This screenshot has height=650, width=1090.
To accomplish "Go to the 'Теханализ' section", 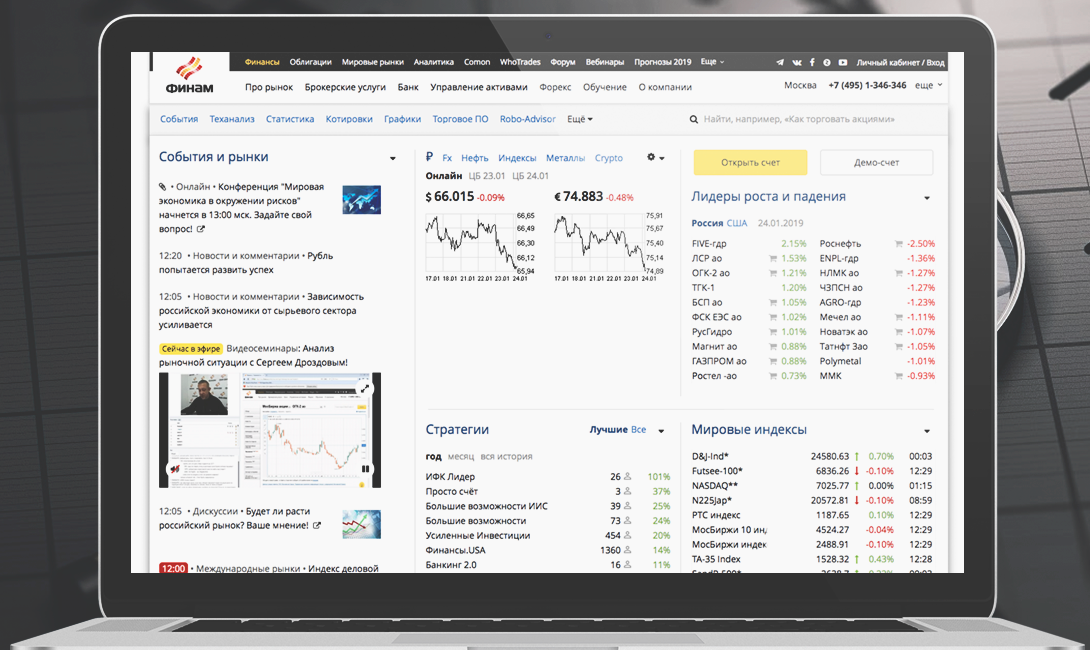I will coord(232,120).
